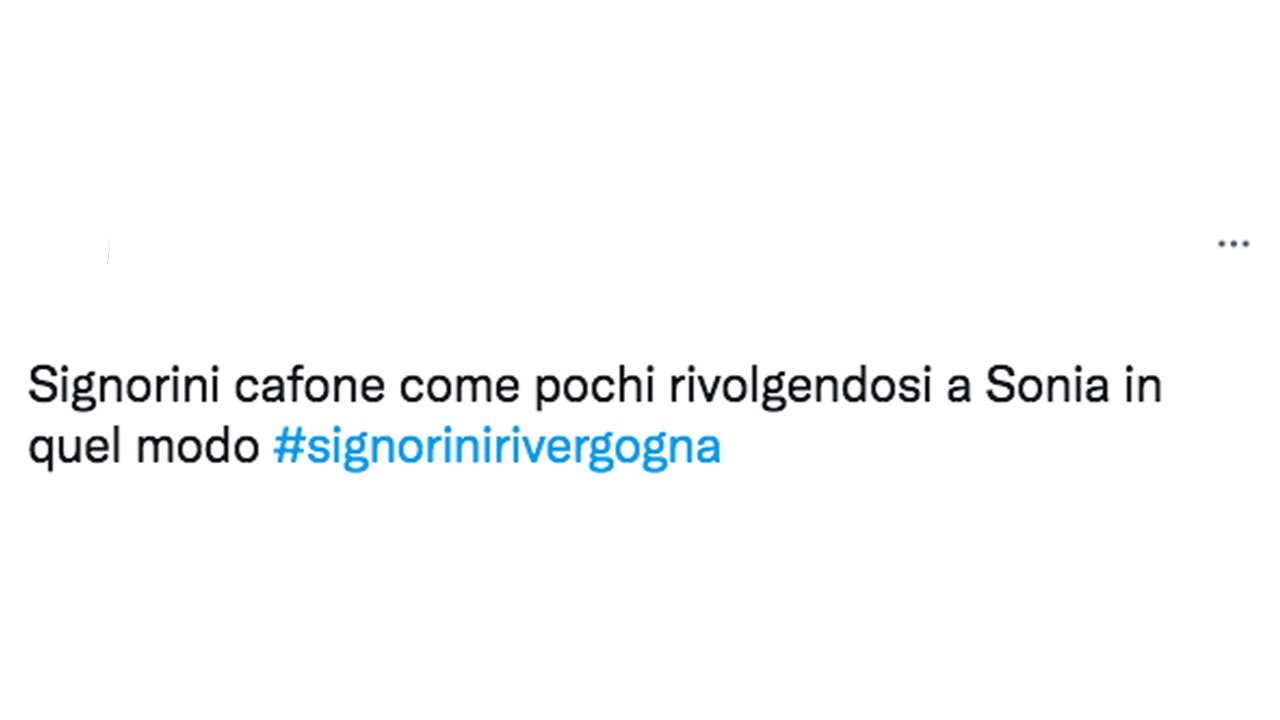Click the thin vertical mark near hidden avatar
The image size is (1280, 720).
point(108,251)
